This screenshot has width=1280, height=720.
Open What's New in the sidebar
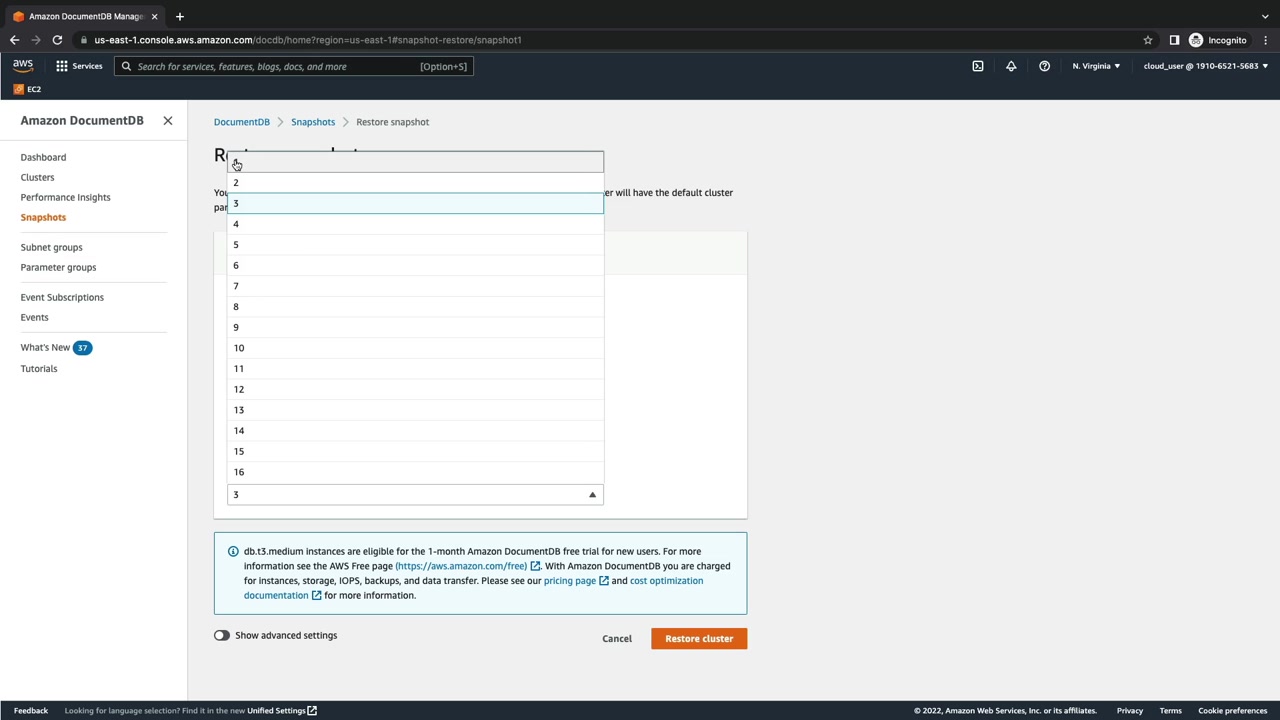[x=45, y=347]
